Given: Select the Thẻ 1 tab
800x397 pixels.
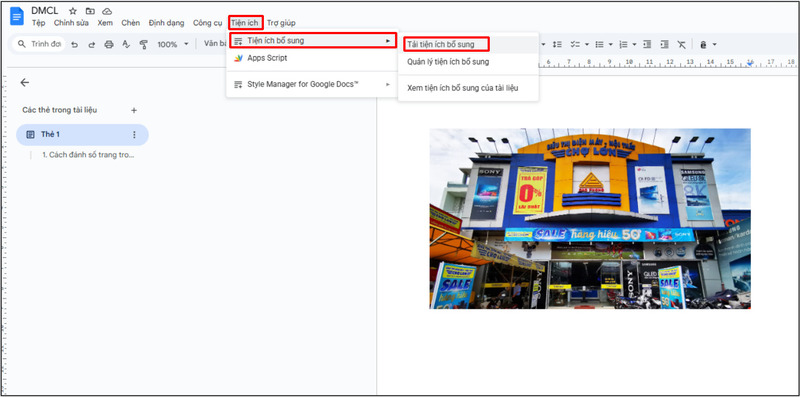Looking at the screenshot, I should pos(82,135).
